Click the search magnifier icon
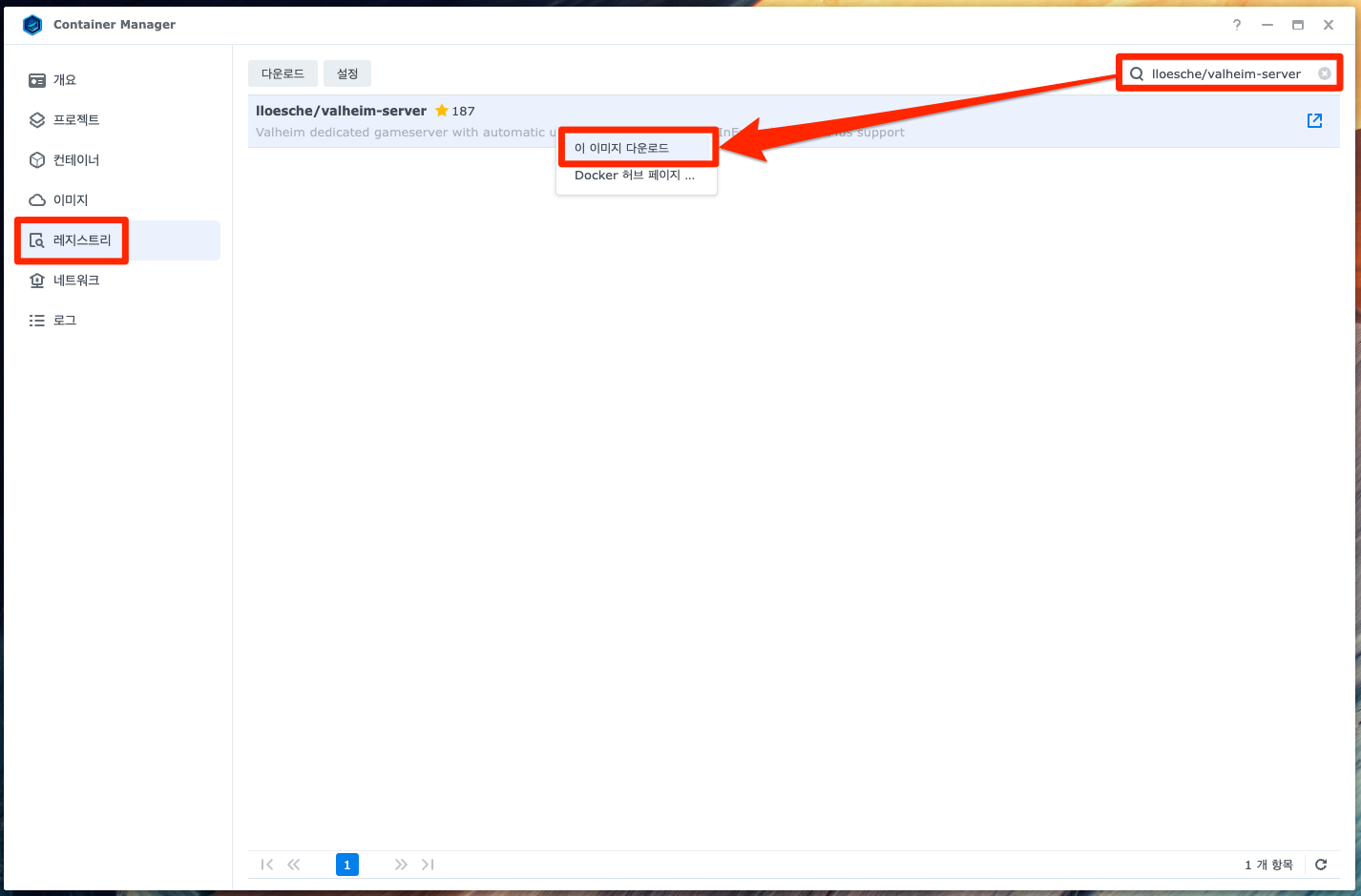The width and height of the screenshot is (1361, 896). pos(1137,73)
